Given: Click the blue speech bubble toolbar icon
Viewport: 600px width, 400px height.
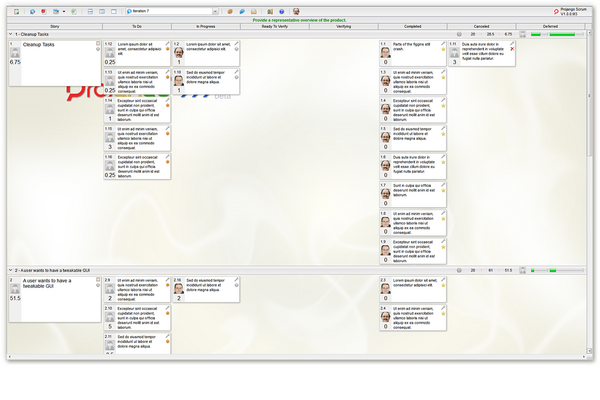Looking at the screenshot, I should [242, 11].
